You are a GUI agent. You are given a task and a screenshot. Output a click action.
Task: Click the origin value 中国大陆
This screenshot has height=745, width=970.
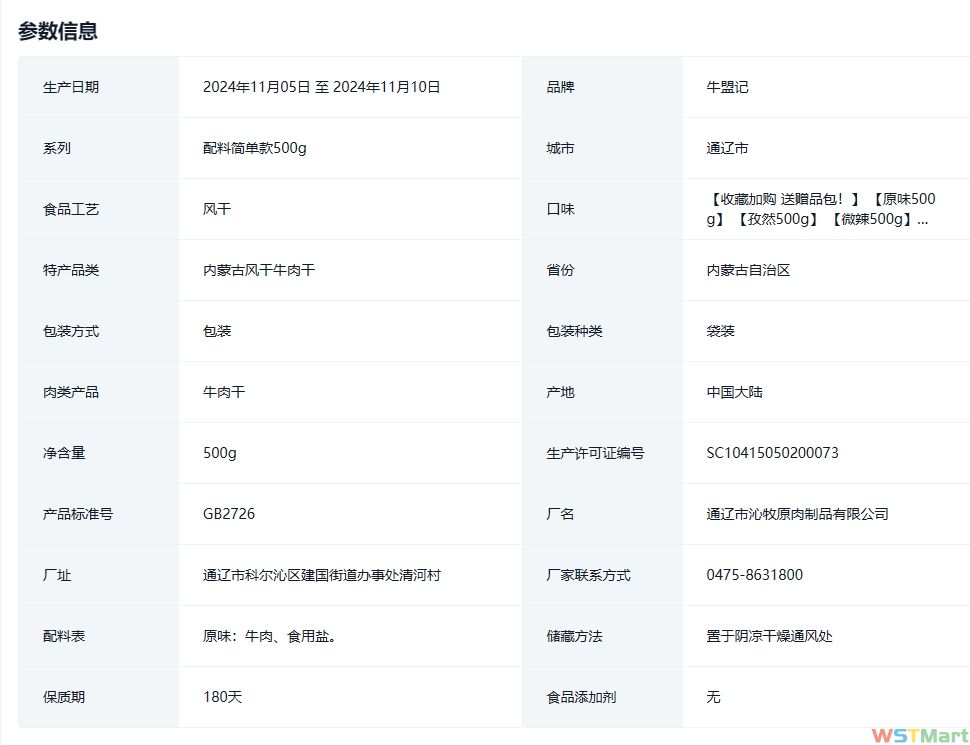[x=734, y=392]
